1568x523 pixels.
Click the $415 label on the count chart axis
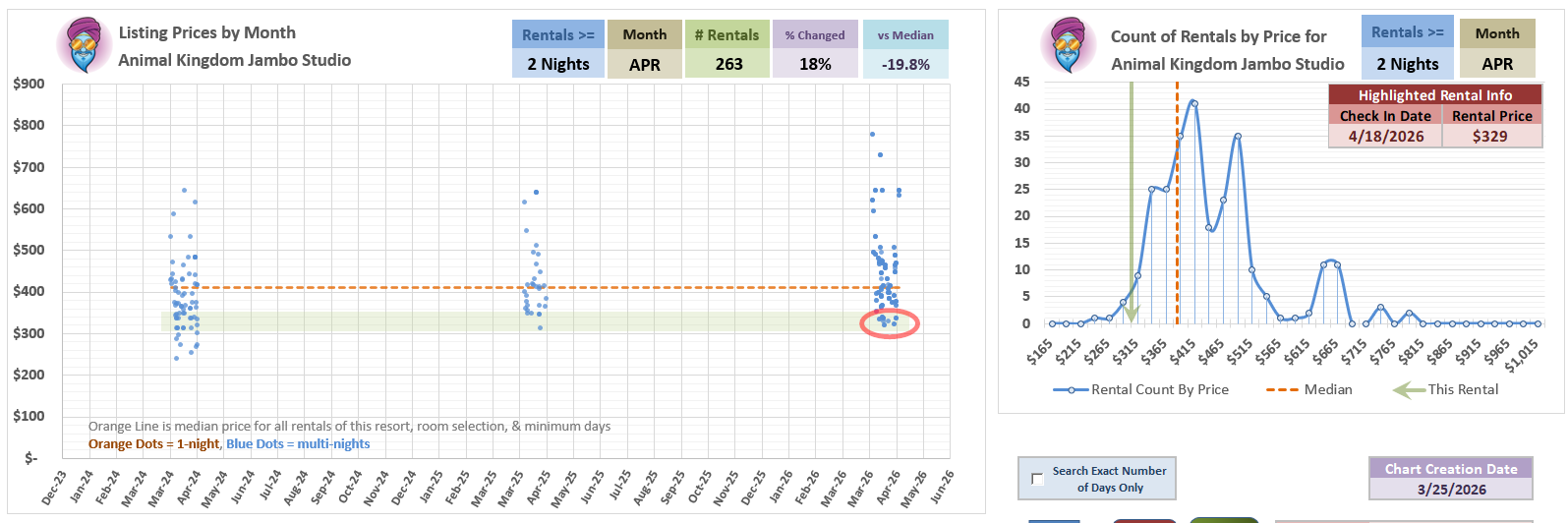pos(1183,351)
